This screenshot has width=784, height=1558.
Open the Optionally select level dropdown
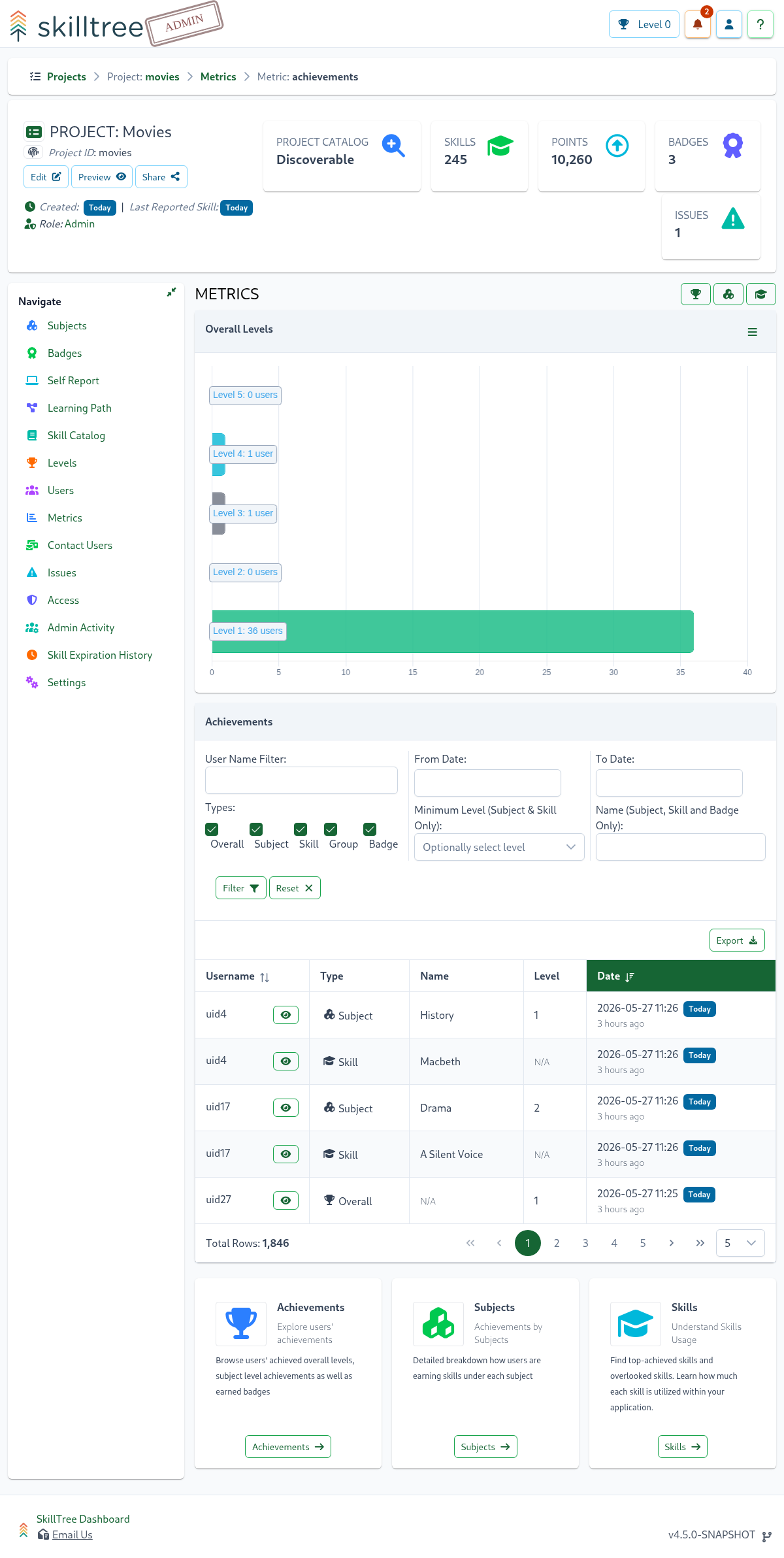tap(499, 847)
